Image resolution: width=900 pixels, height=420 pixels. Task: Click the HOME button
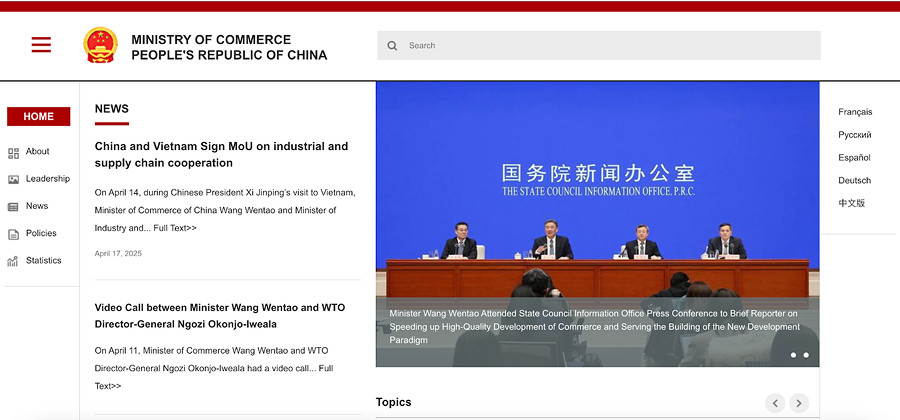click(38, 116)
